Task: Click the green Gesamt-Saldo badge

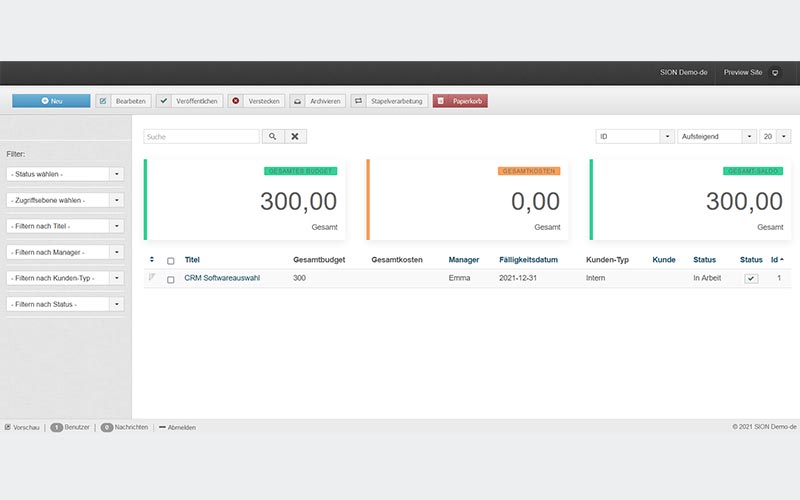Action: click(753, 171)
